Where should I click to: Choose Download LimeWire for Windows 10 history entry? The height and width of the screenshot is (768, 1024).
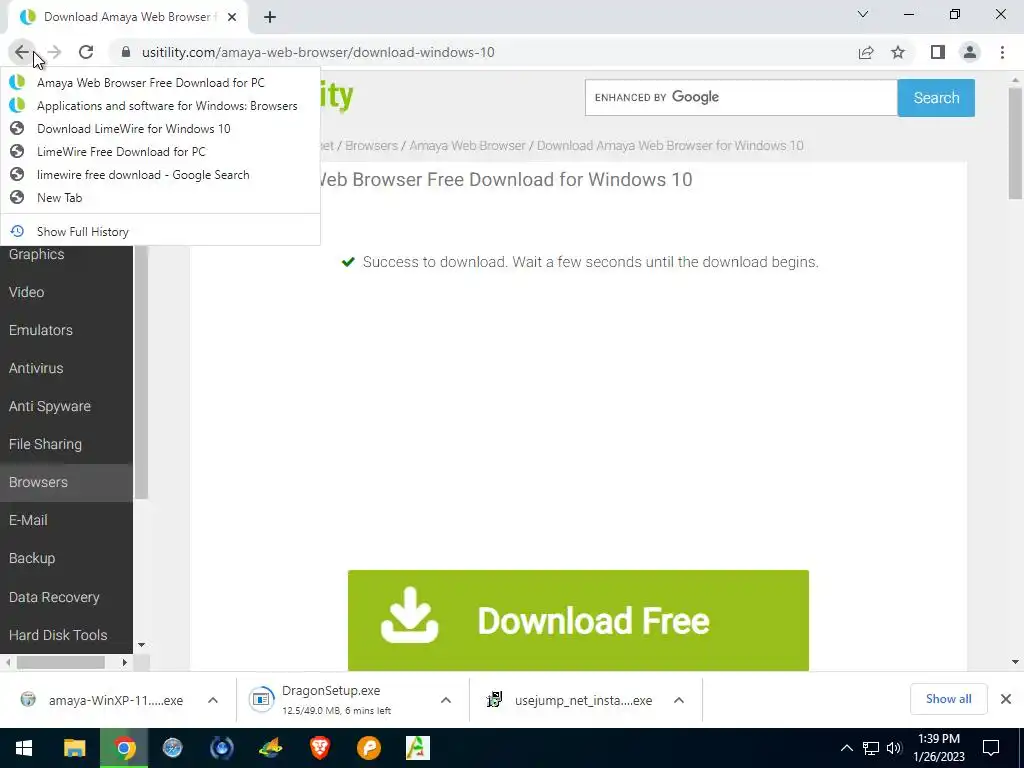click(160, 129)
